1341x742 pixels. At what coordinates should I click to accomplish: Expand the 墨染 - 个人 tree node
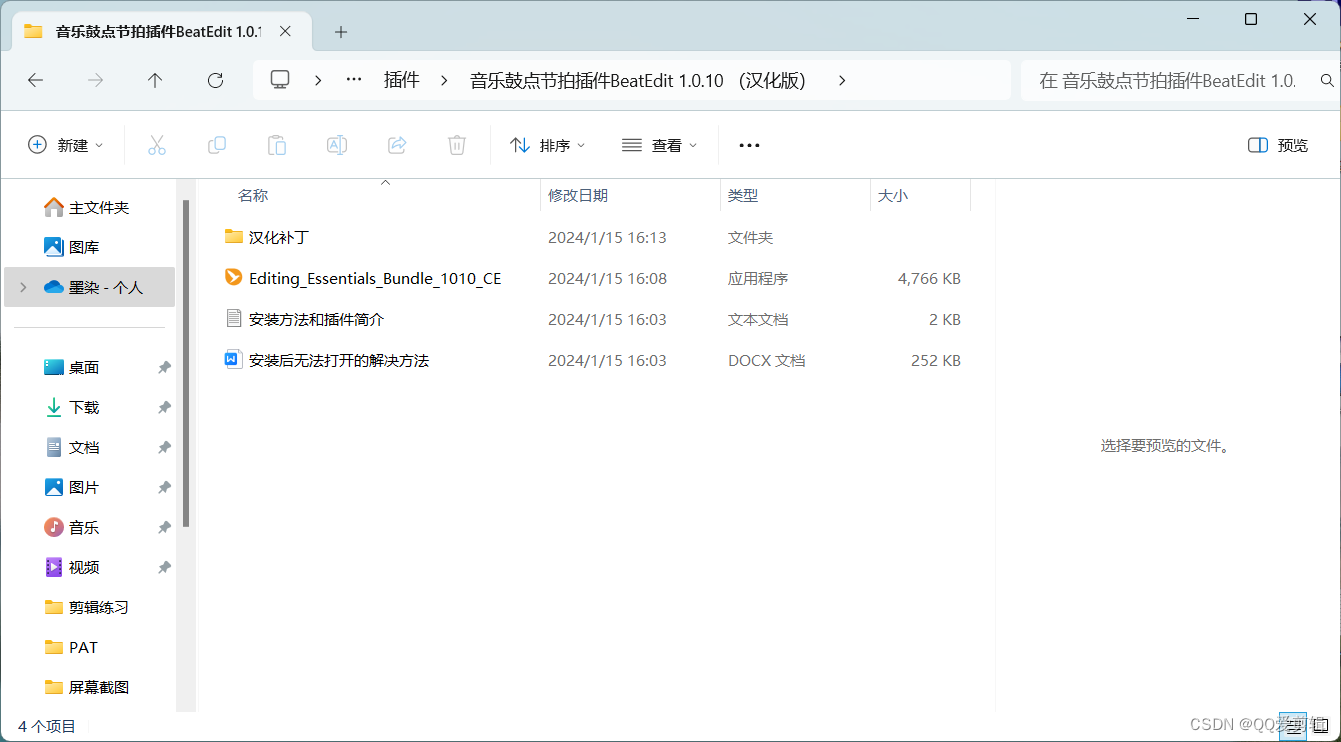click(x=23, y=287)
